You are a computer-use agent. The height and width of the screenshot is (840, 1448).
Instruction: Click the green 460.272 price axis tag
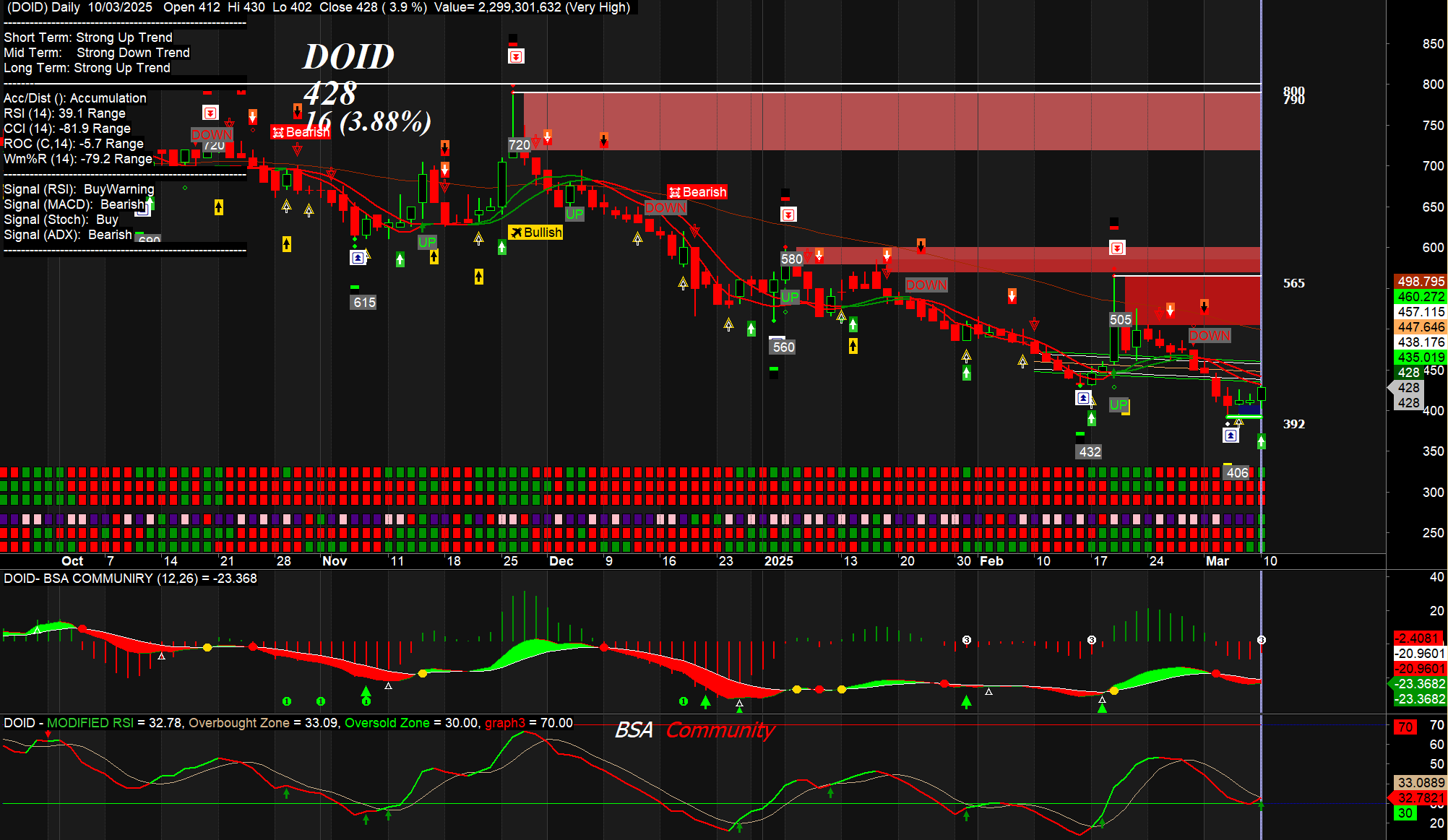point(1420,297)
